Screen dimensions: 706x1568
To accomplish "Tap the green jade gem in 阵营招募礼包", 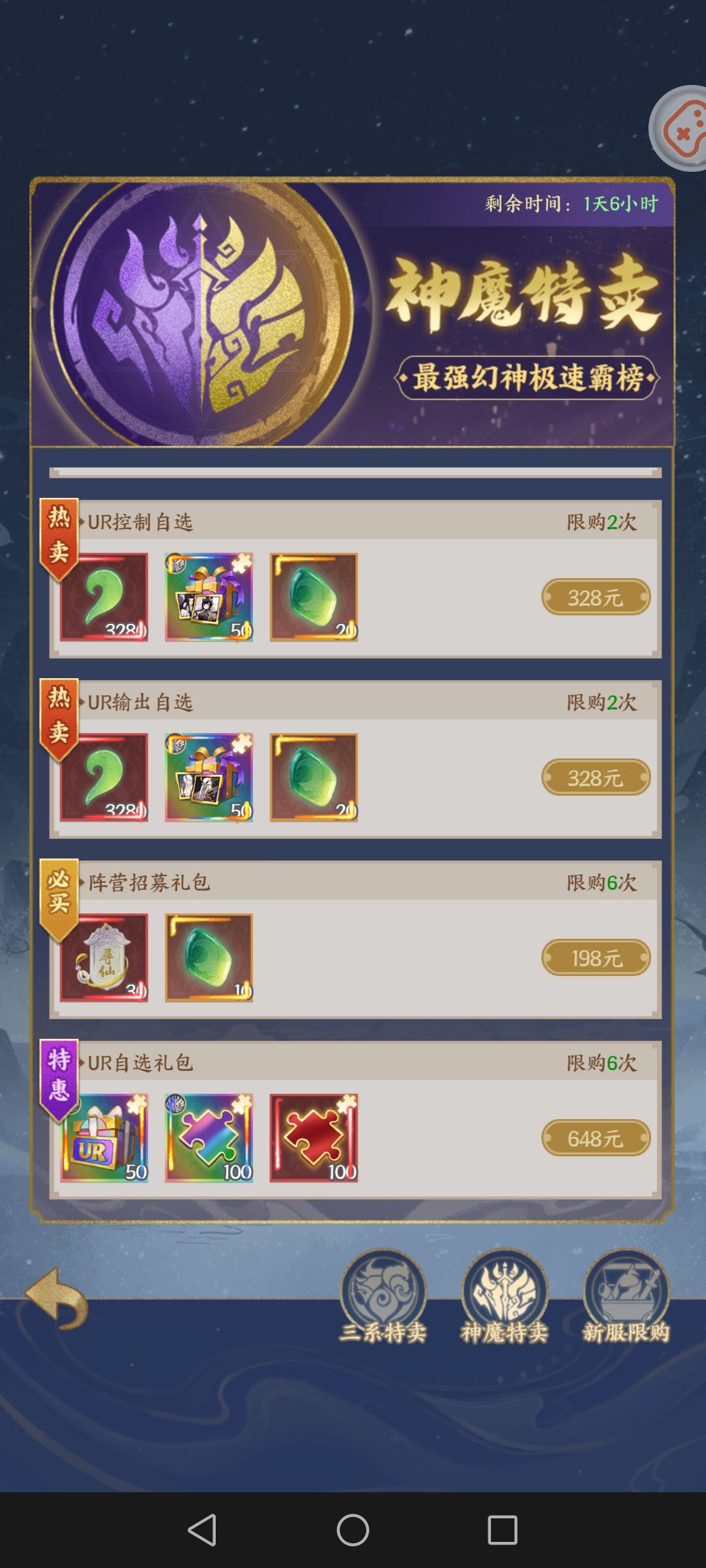I will pyautogui.click(x=209, y=958).
